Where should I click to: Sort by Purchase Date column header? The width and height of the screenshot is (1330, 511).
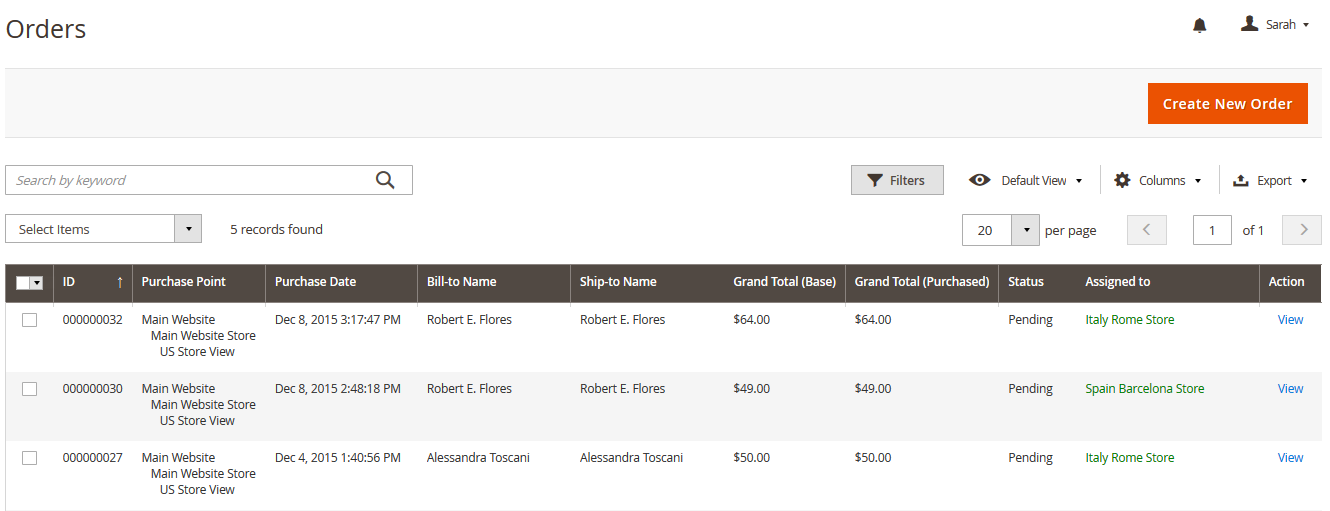point(315,282)
